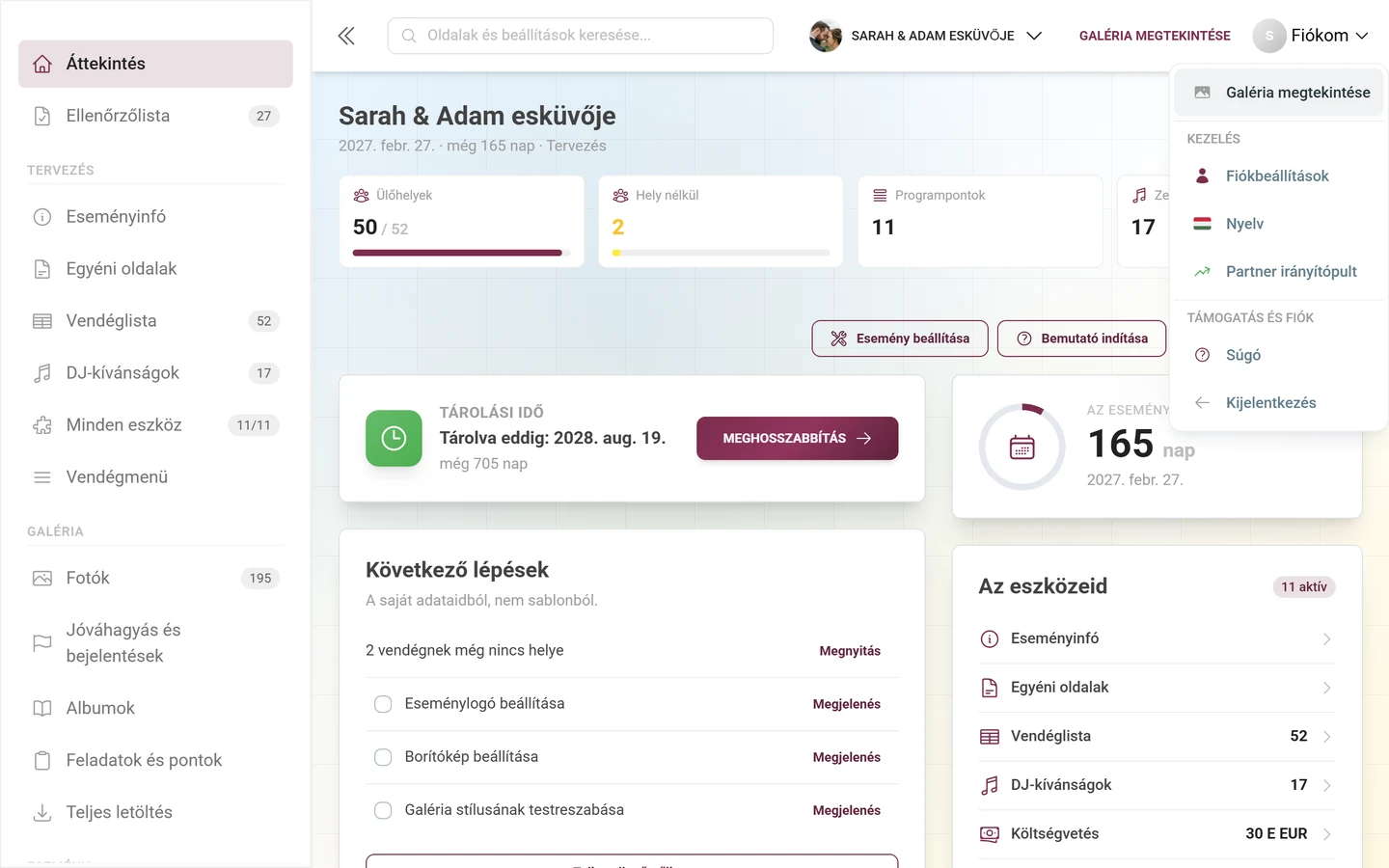Viewport: 1389px width, 868px height.
Task: Click the flag icon beside Jóváhagyás és bejelentések
Action: click(42, 643)
